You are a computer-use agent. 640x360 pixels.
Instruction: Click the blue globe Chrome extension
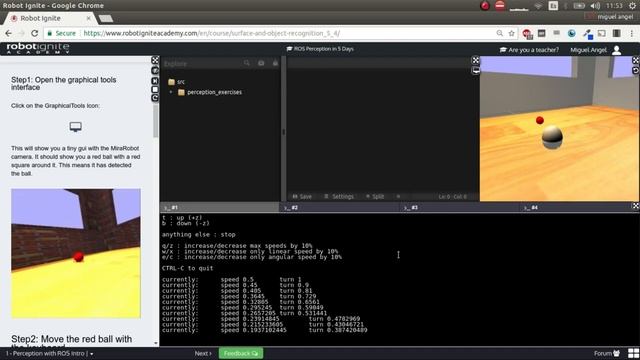pyautogui.click(x=572, y=33)
